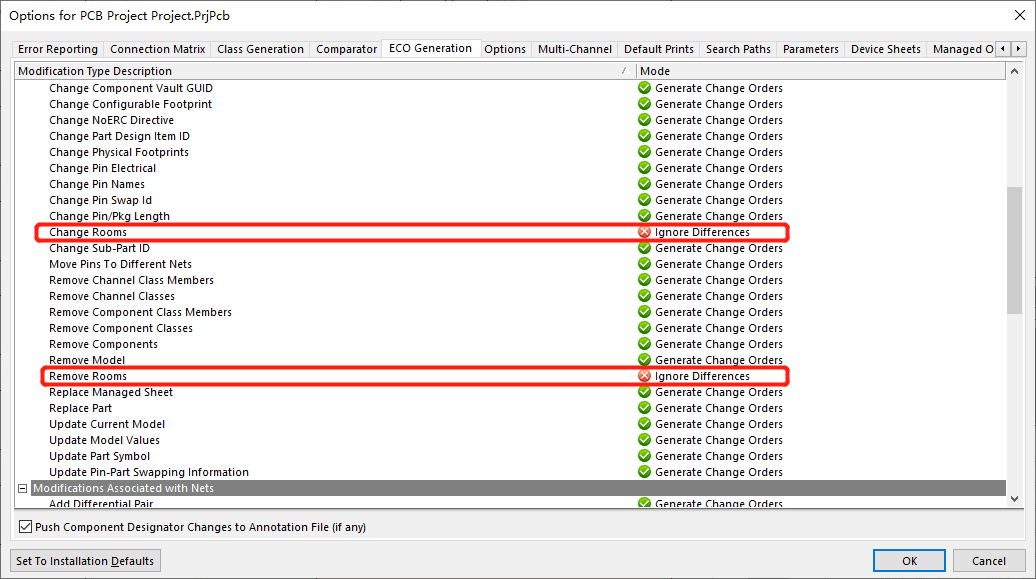Click green check icon for Update Part Symbol
The image size is (1036, 579).
coord(644,456)
